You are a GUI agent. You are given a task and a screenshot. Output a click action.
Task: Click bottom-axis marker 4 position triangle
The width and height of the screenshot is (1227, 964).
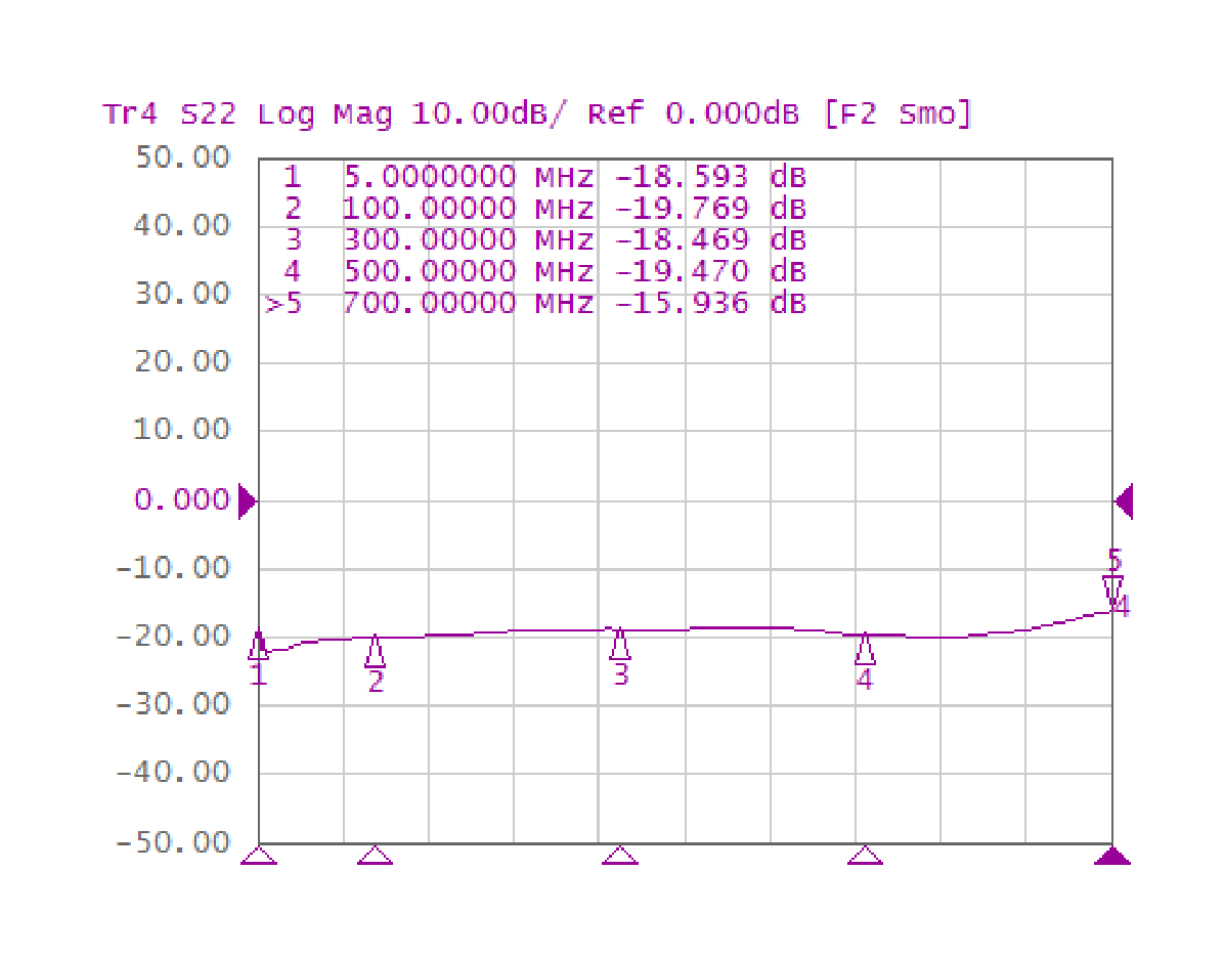865,855
